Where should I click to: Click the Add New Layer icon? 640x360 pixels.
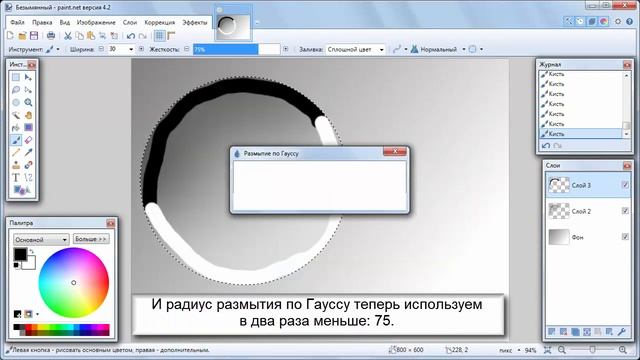pos(552,332)
